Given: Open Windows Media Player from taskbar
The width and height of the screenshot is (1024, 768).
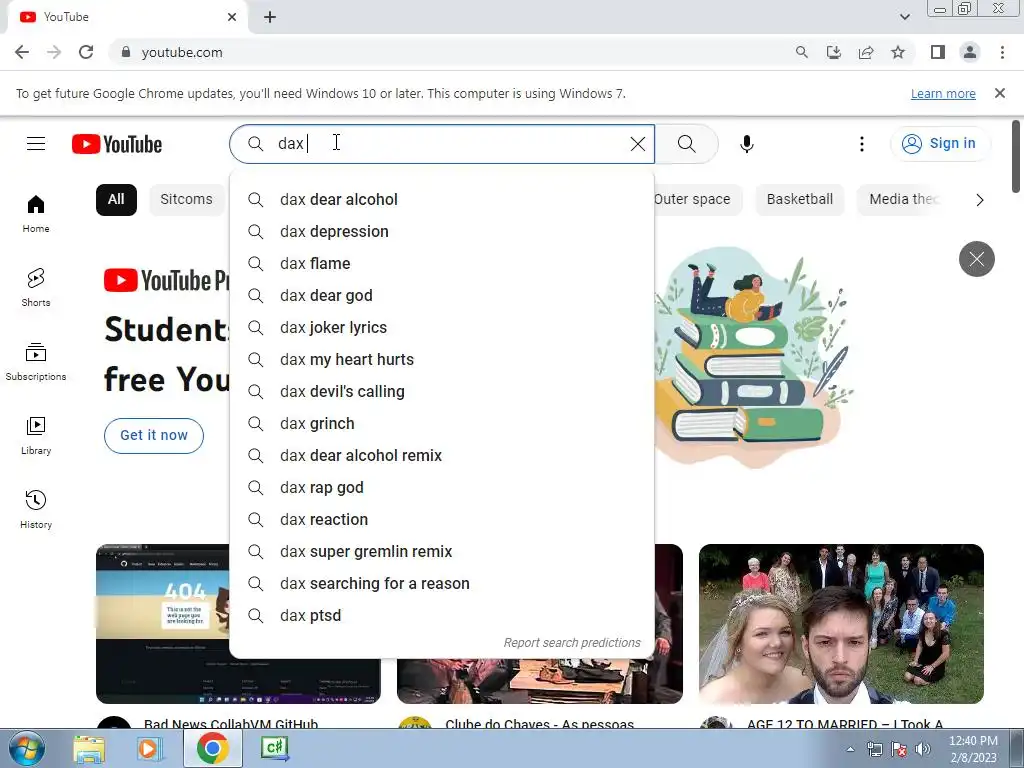Looking at the screenshot, I should [x=150, y=748].
